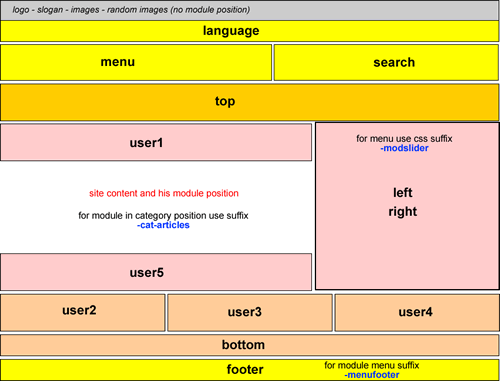Click the 'left' label in sidebar
500x381 pixels.
[x=403, y=193]
